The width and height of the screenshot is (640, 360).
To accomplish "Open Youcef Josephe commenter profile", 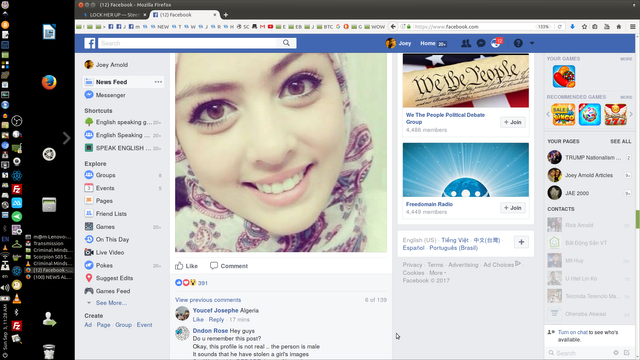I will pyautogui.click(x=215, y=311).
